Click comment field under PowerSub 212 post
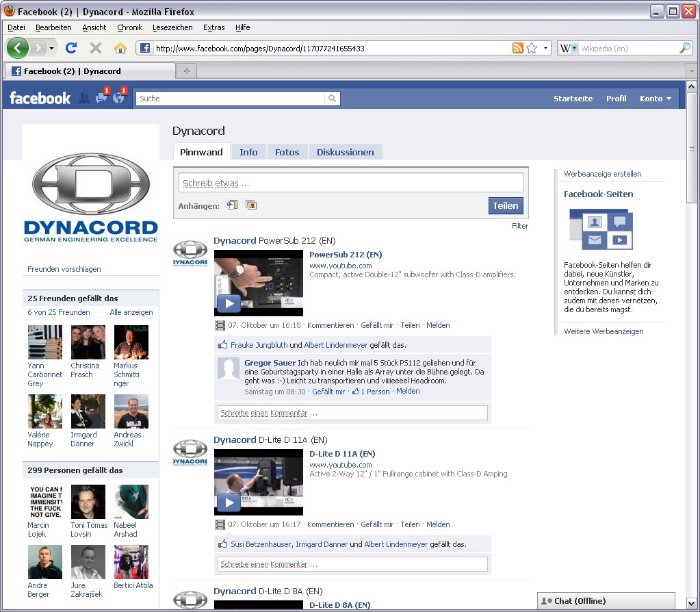Screen dimensions: 700x612 click(352, 413)
